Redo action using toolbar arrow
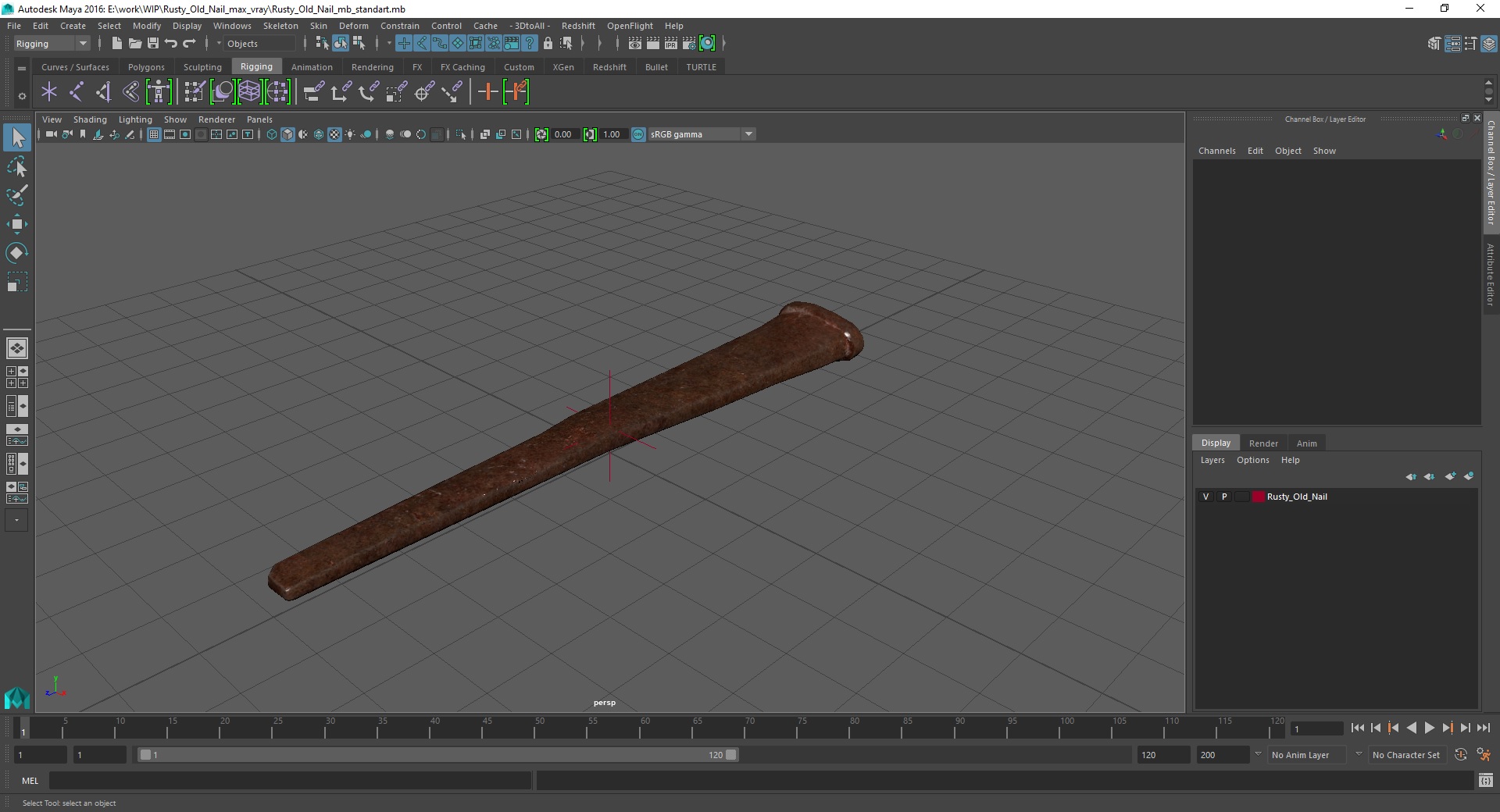Screen dimensions: 1500x812 click(189, 44)
